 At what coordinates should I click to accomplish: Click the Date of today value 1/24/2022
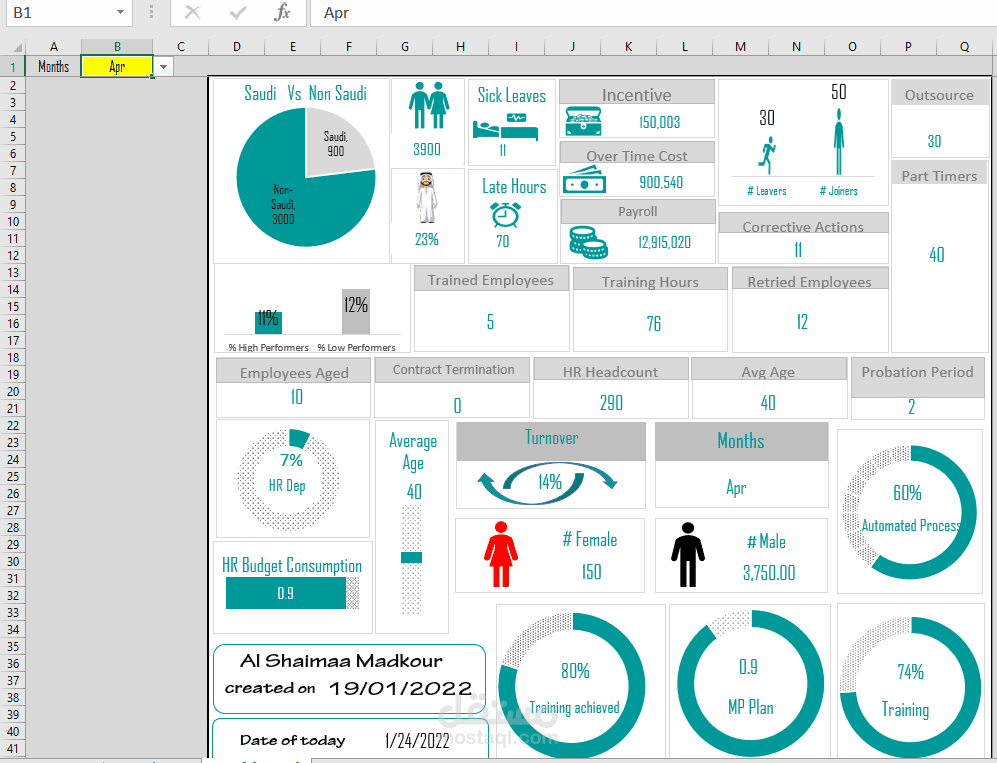coord(417,741)
